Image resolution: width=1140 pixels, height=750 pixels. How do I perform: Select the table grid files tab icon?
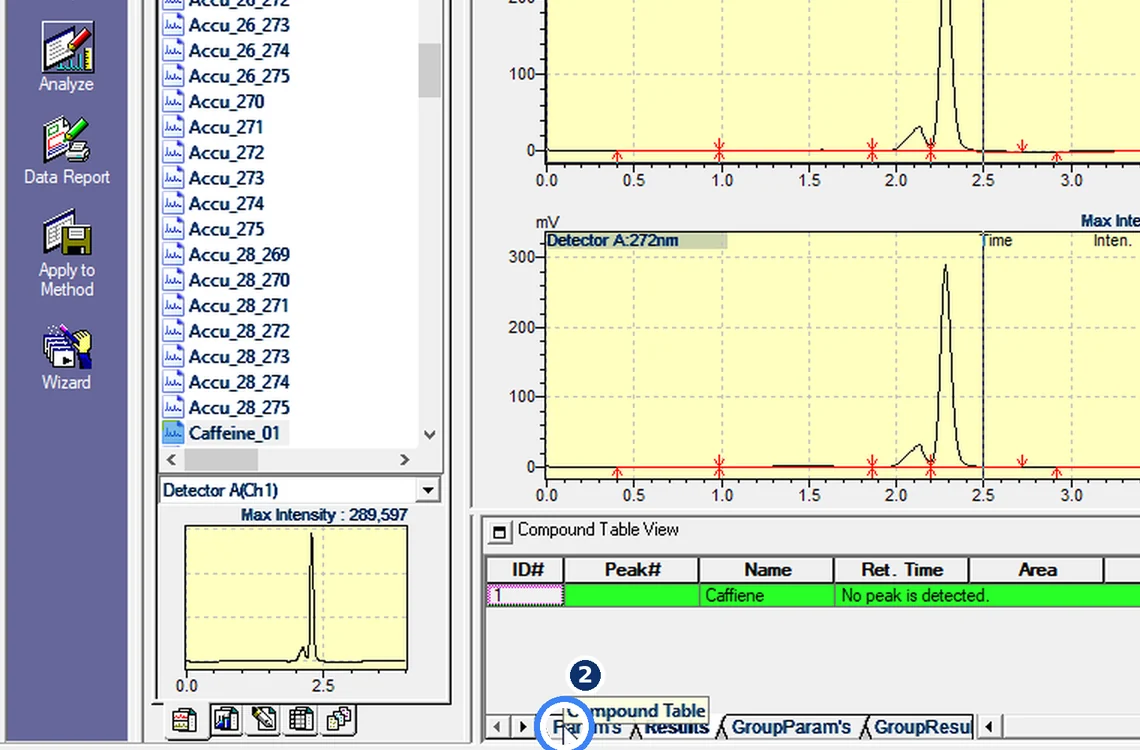tap(301, 719)
